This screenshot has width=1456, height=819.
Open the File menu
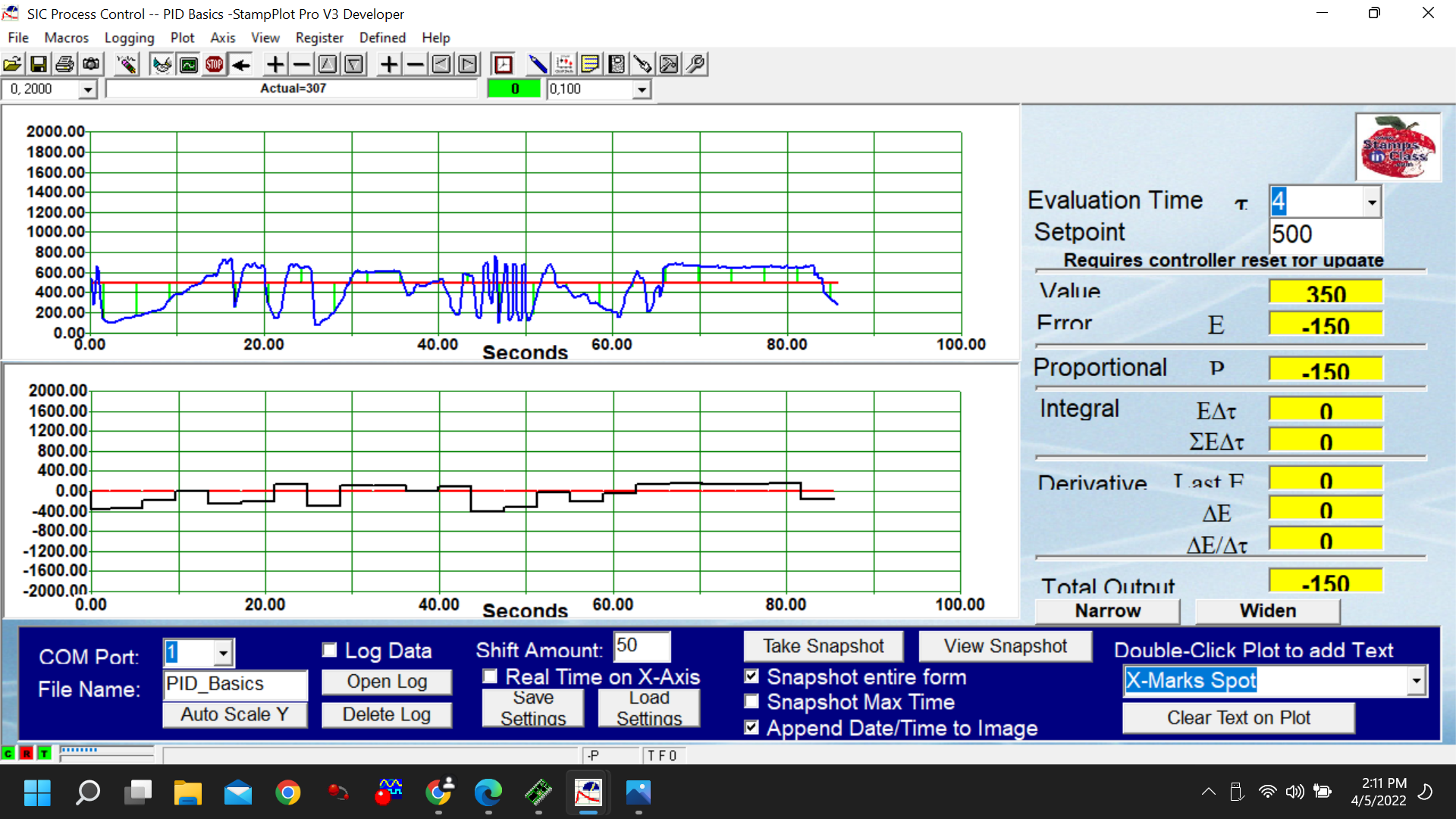pos(18,37)
